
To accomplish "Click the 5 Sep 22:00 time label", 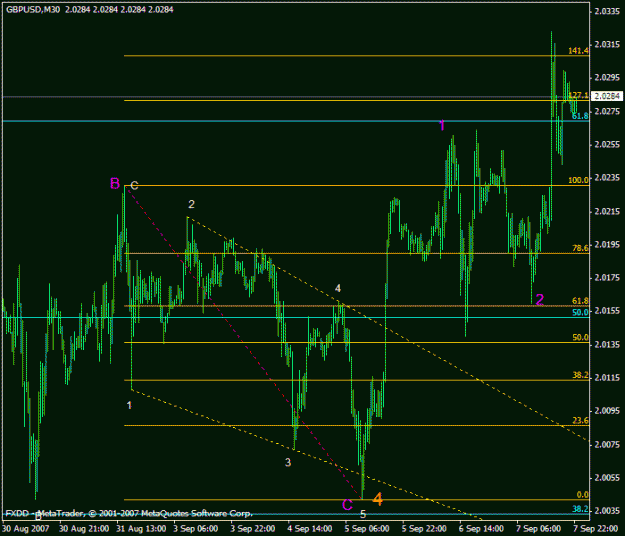I will pos(424,529).
